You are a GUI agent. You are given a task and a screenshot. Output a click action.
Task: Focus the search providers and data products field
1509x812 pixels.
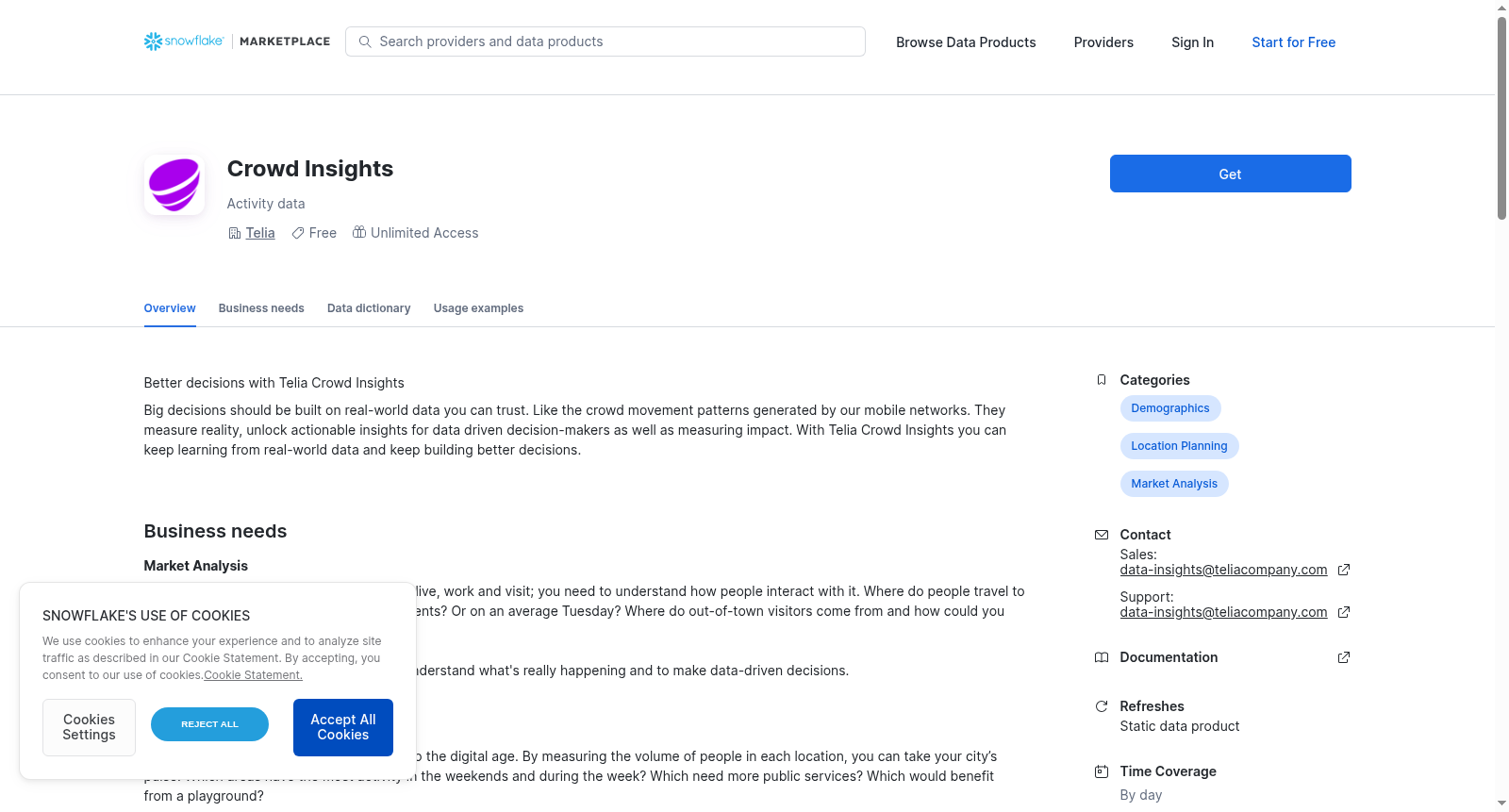click(x=605, y=41)
